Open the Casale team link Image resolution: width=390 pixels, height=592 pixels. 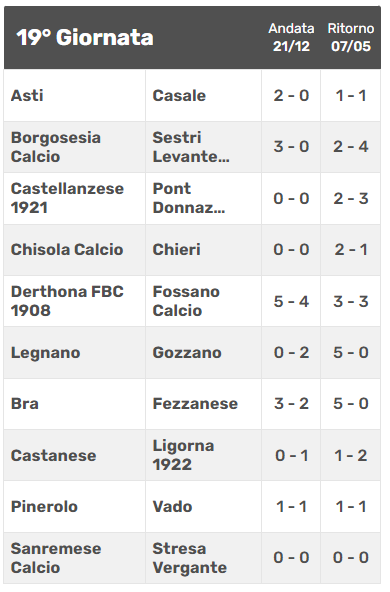pos(179,96)
